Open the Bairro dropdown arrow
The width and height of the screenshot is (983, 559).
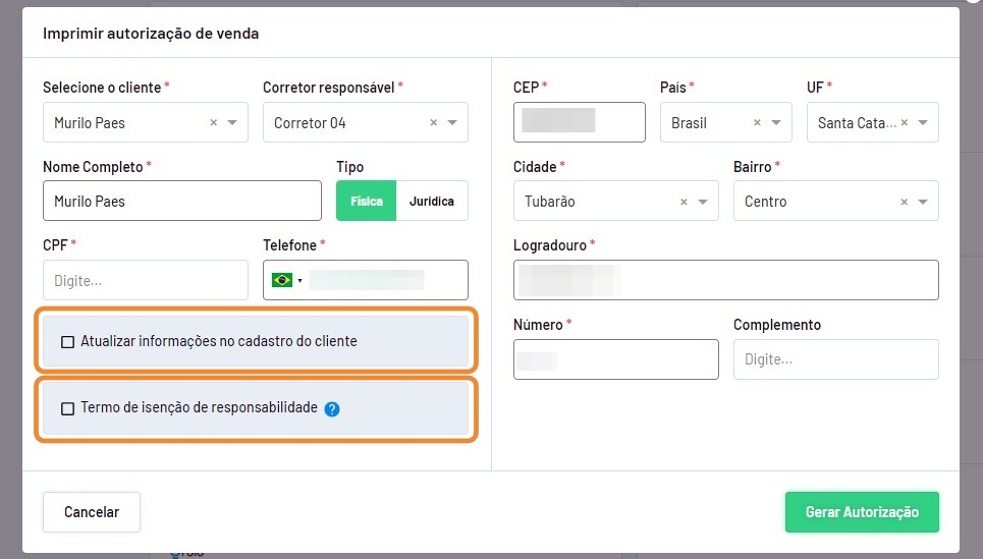pyautogui.click(x=923, y=201)
